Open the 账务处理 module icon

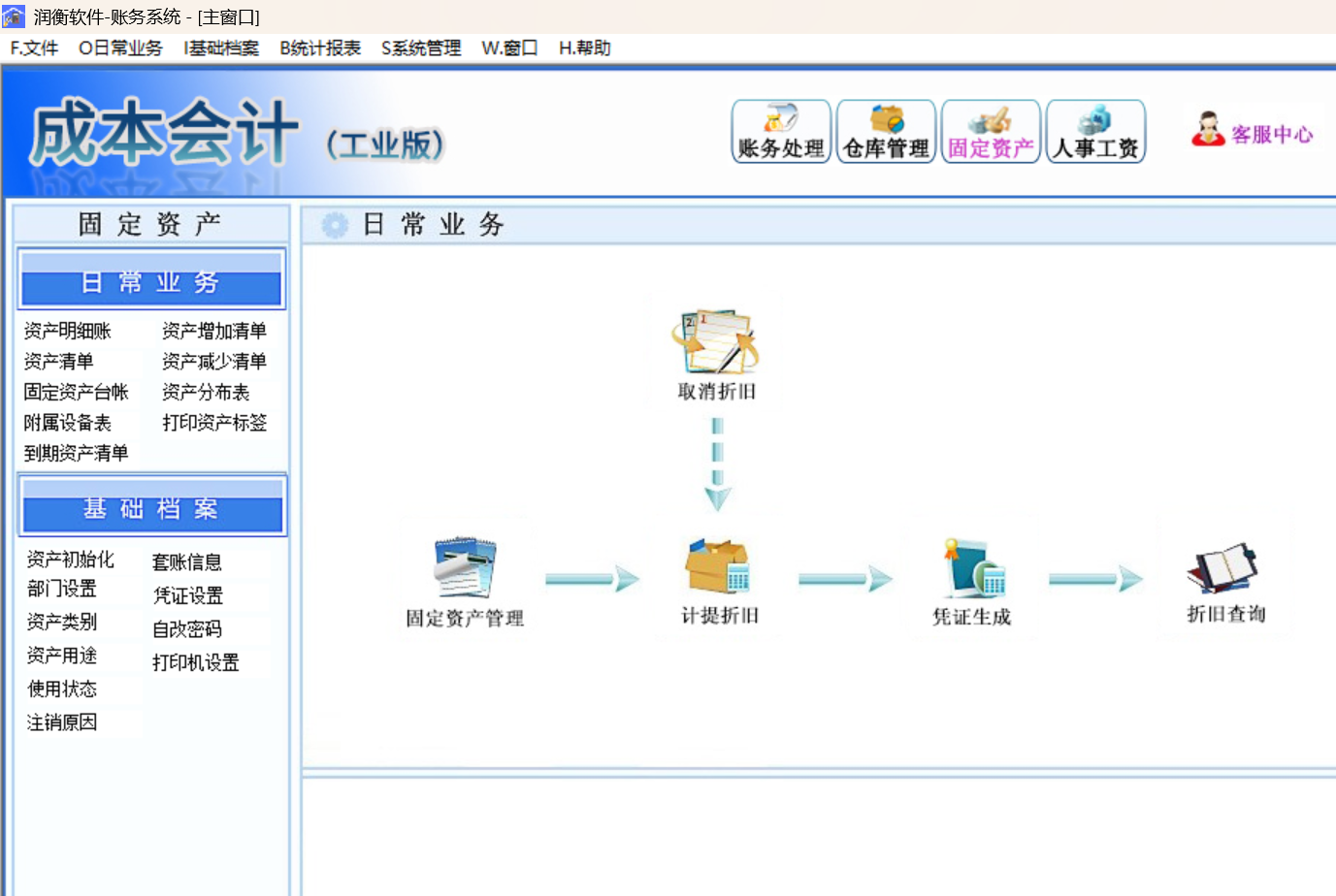pyautogui.click(x=781, y=132)
